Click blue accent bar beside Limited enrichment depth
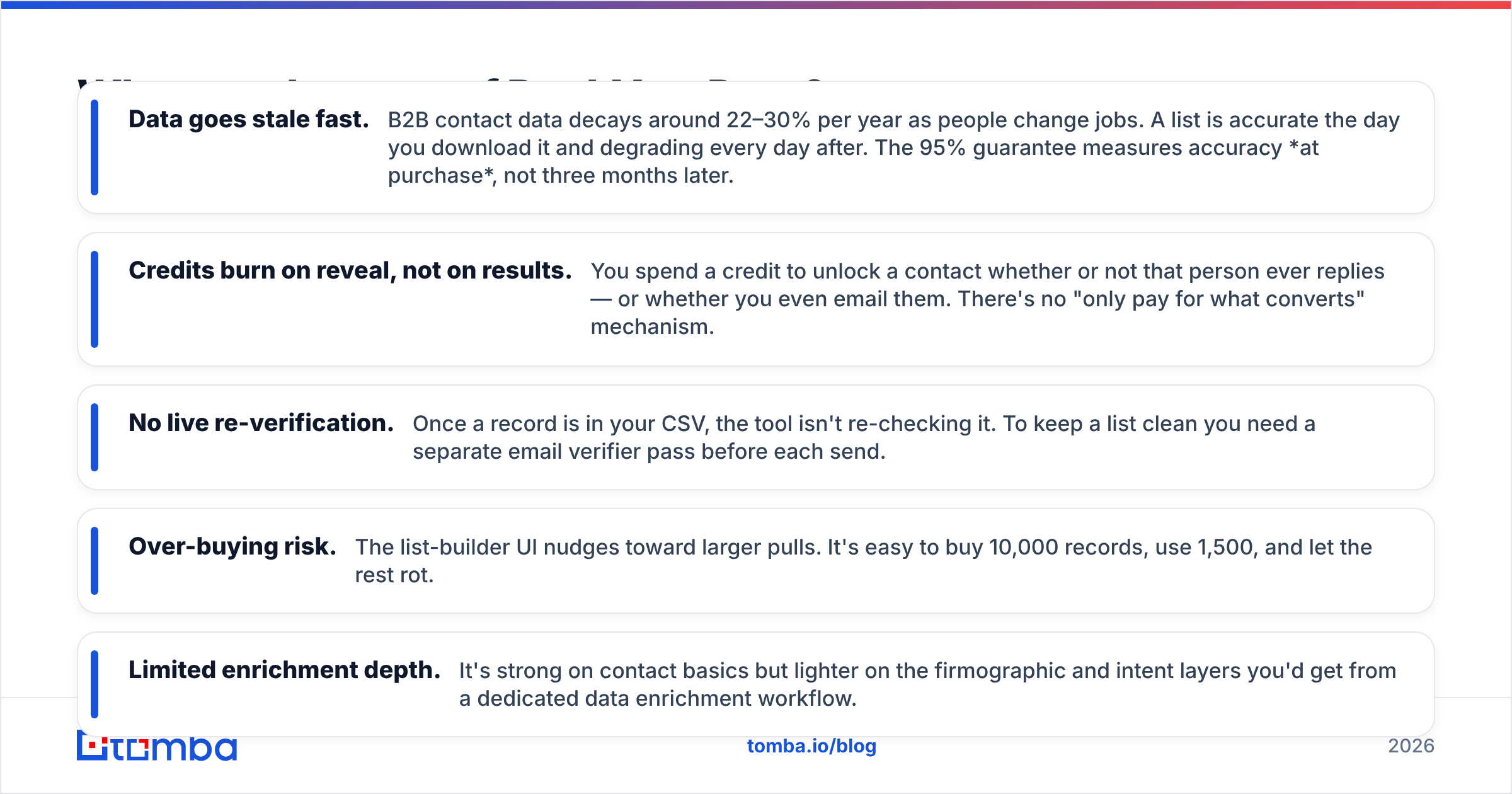The width and height of the screenshot is (1512, 794). coord(94,684)
